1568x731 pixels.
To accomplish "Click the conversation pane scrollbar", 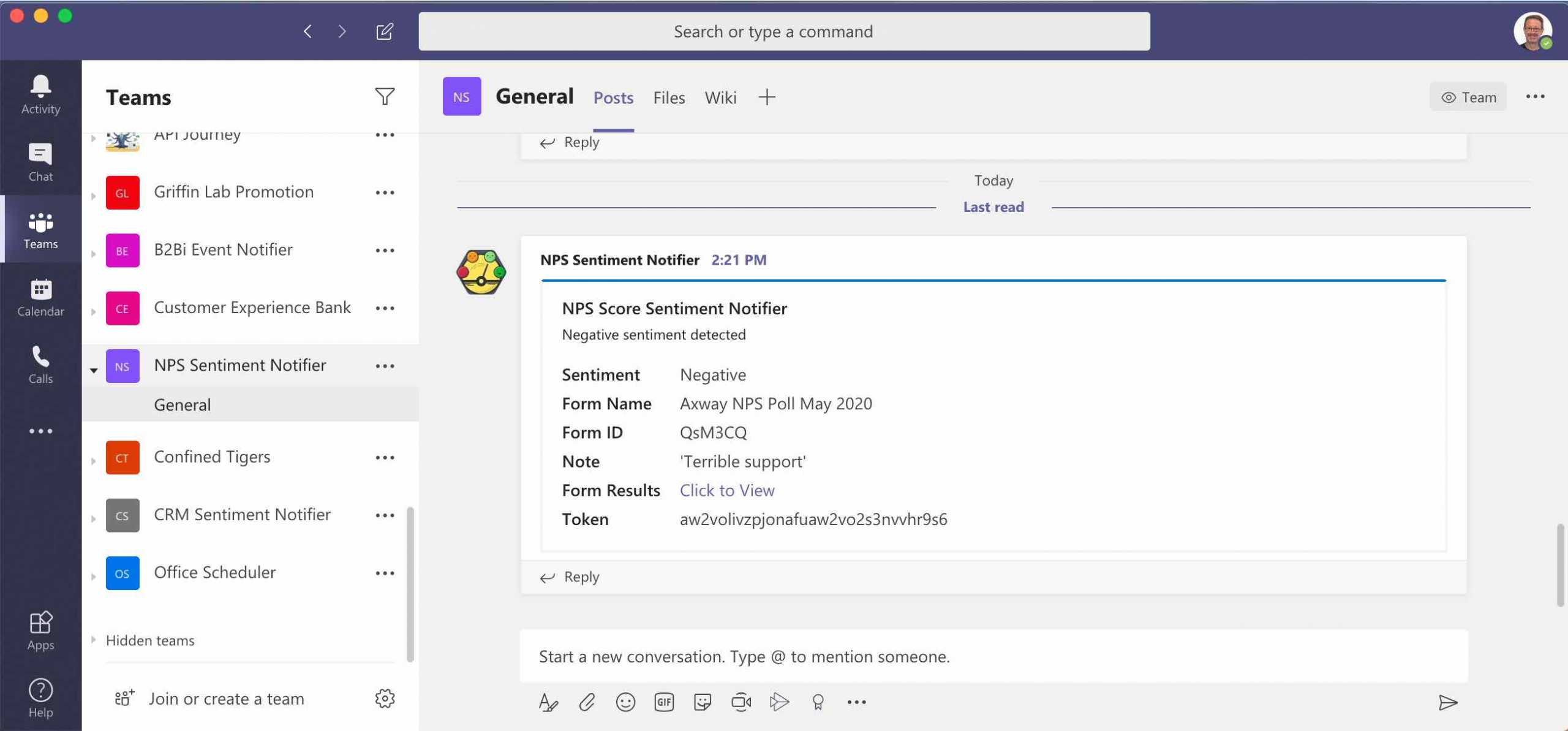I will point(1559,565).
